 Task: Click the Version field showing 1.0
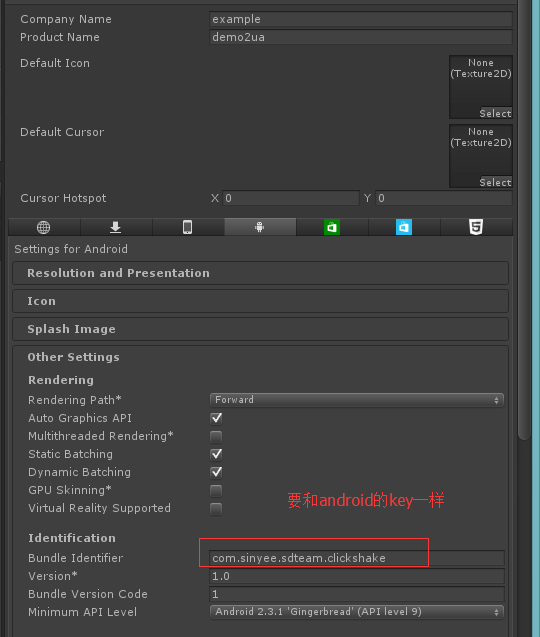(357, 576)
